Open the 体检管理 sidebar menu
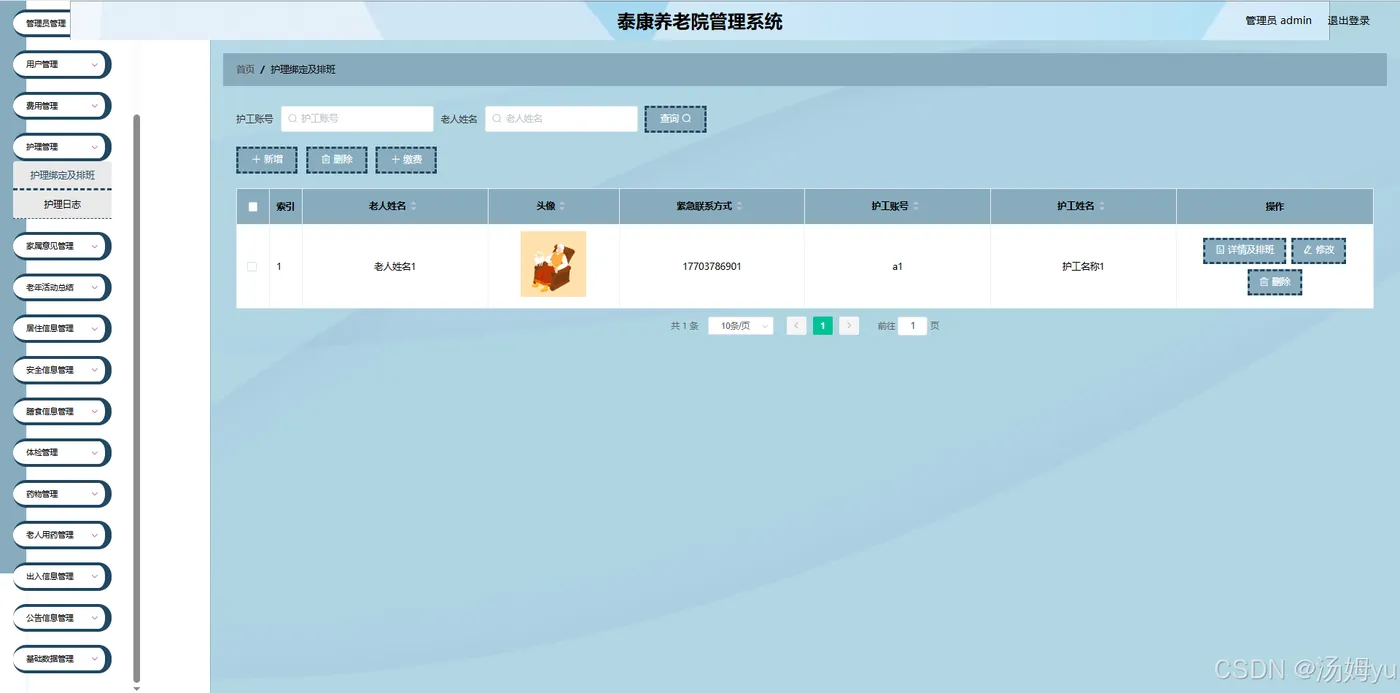This screenshot has height=693, width=1400. tap(62, 452)
